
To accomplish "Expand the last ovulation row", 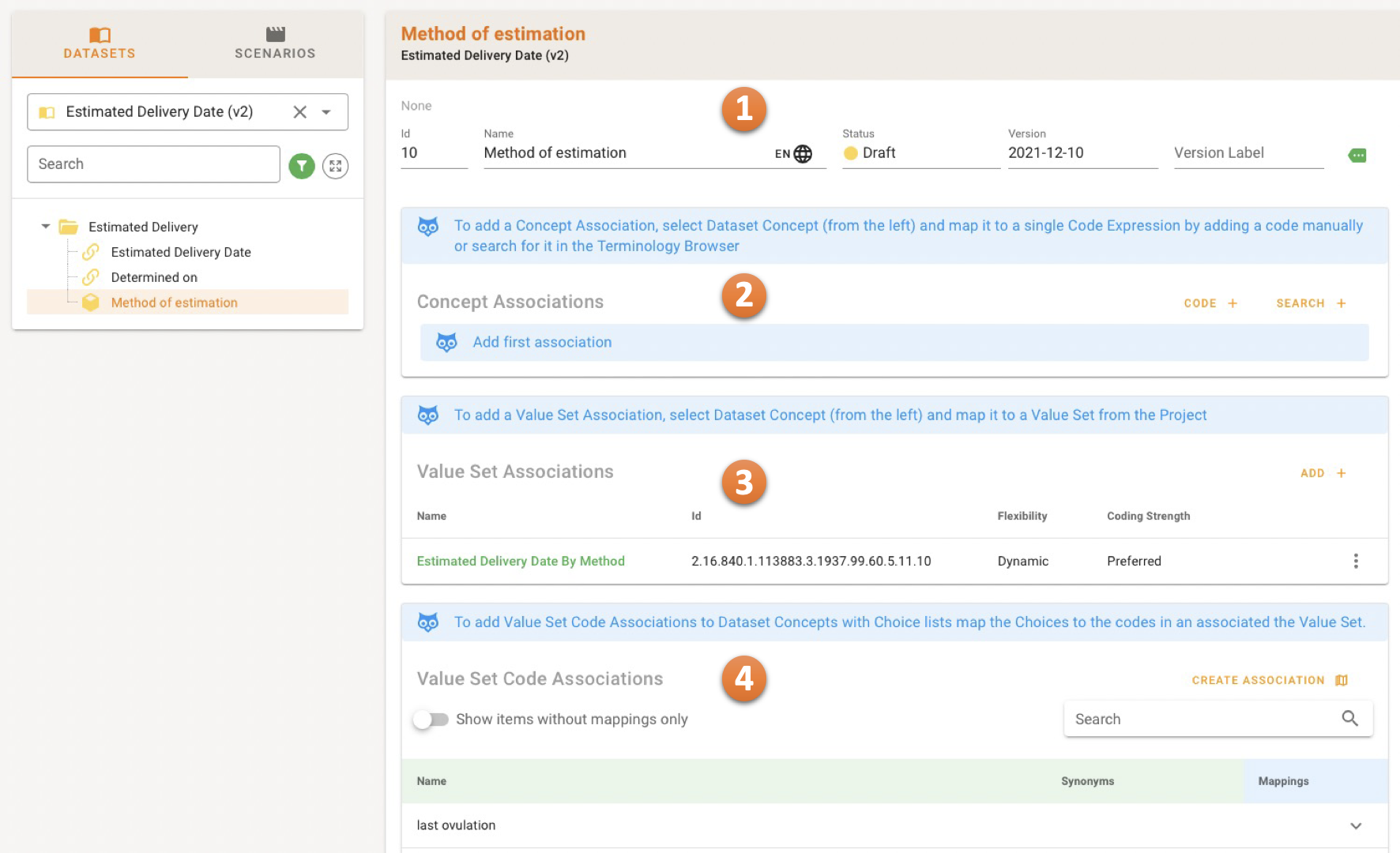I will [1356, 825].
